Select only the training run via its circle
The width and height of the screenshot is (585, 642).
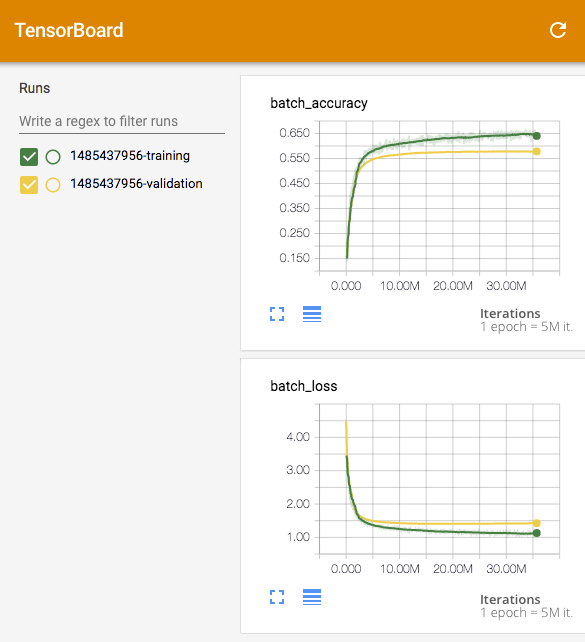[x=53, y=157]
